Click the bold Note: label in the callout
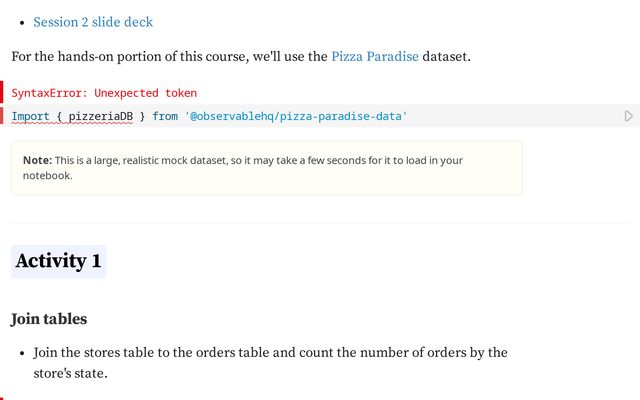 point(37,160)
